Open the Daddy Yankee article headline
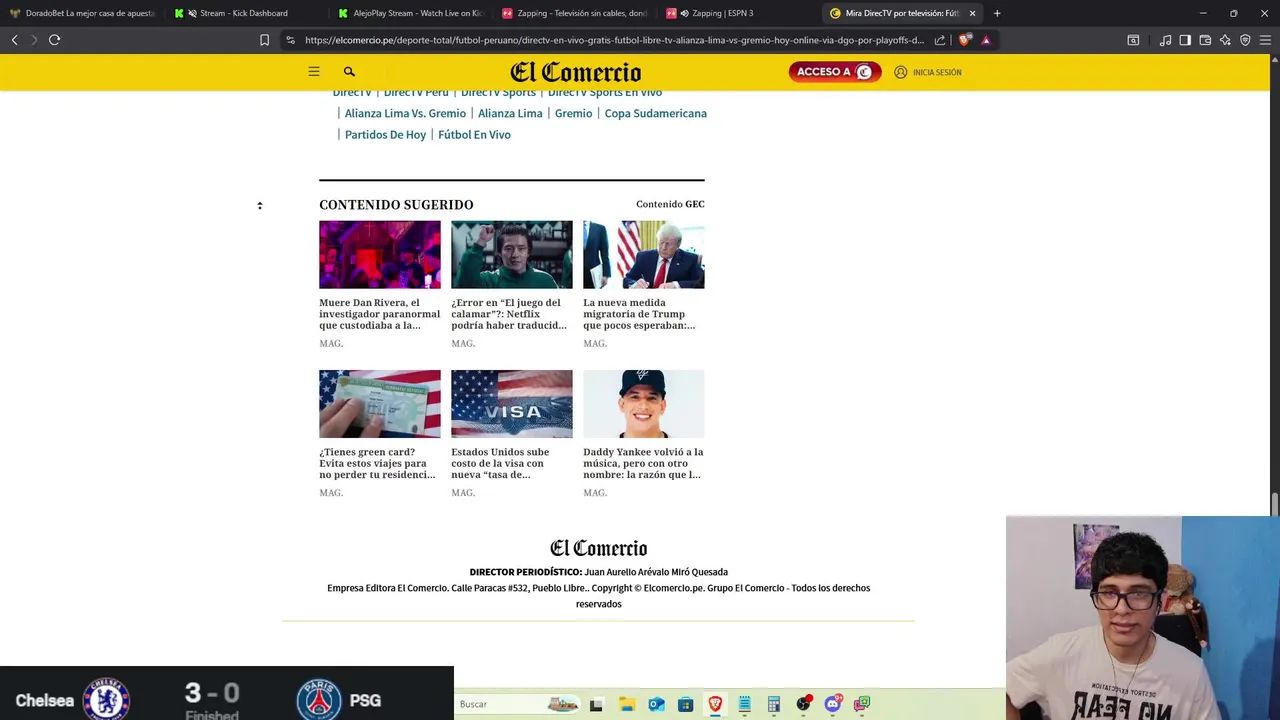The height and width of the screenshot is (720, 1280). tap(643, 463)
